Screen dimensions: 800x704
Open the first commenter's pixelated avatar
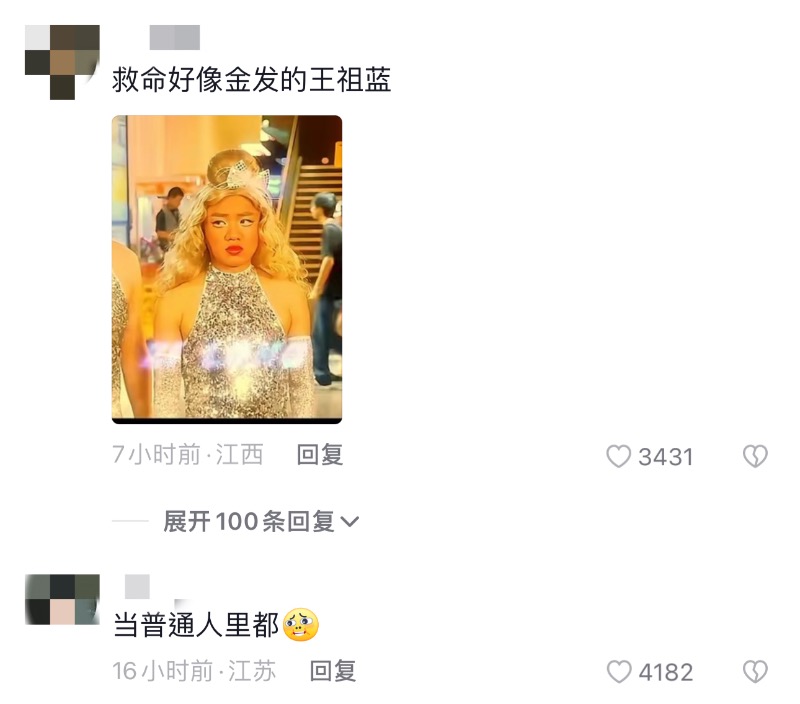62,62
